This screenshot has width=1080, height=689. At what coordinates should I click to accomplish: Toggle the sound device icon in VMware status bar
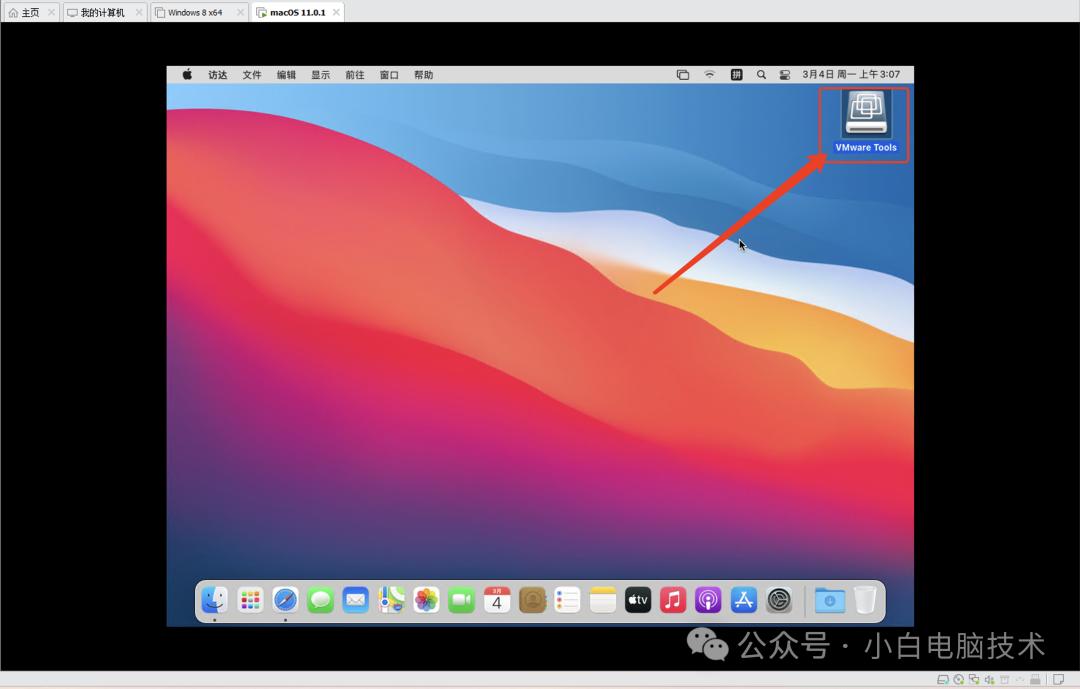click(x=989, y=679)
